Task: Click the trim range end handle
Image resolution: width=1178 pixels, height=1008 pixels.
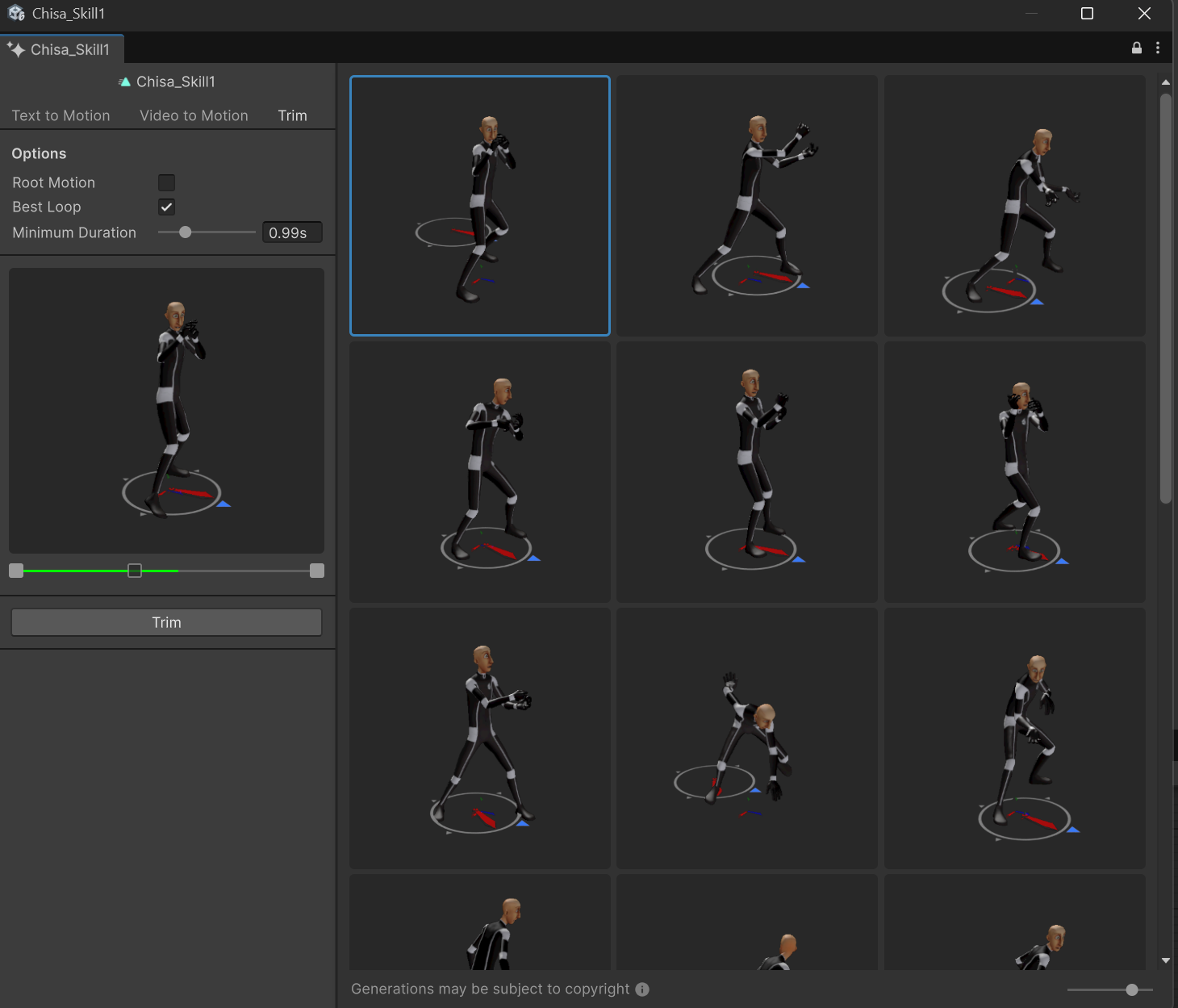Action: [x=317, y=571]
